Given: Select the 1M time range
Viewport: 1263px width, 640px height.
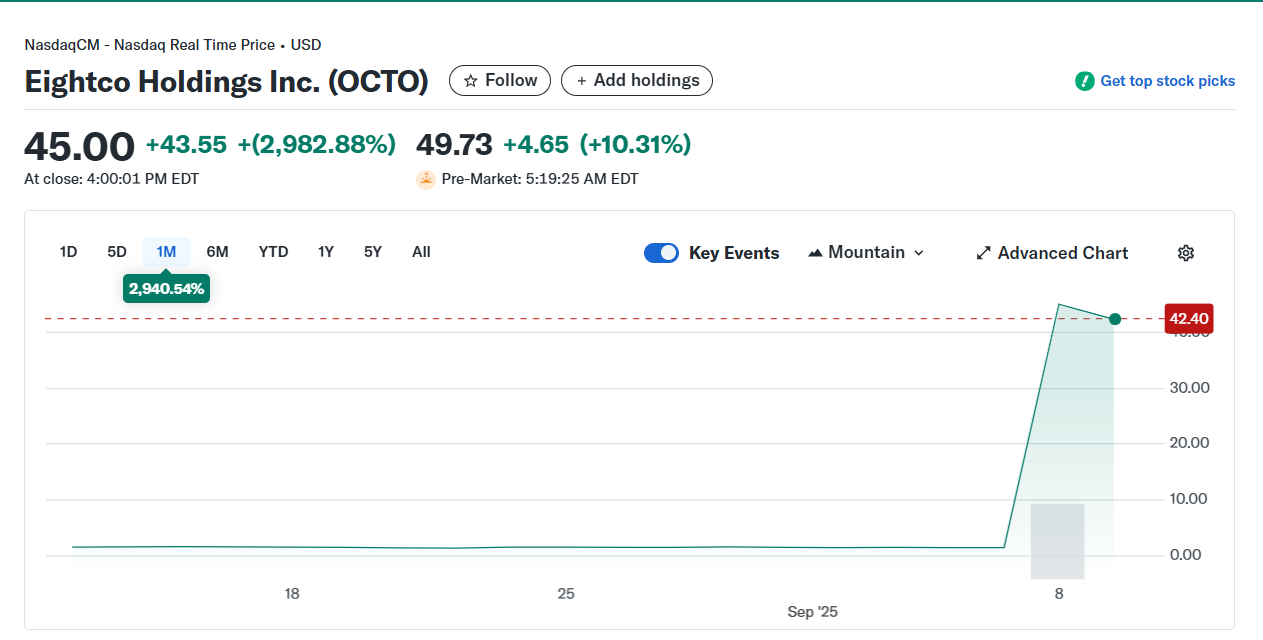Looking at the screenshot, I should [x=166, y=252].
